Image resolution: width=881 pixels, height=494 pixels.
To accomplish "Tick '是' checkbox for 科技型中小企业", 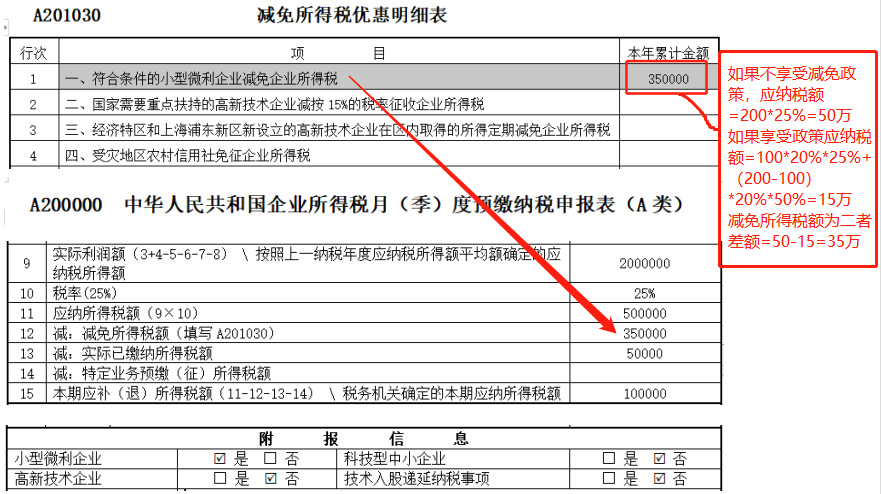I will [x=608, y=459].
